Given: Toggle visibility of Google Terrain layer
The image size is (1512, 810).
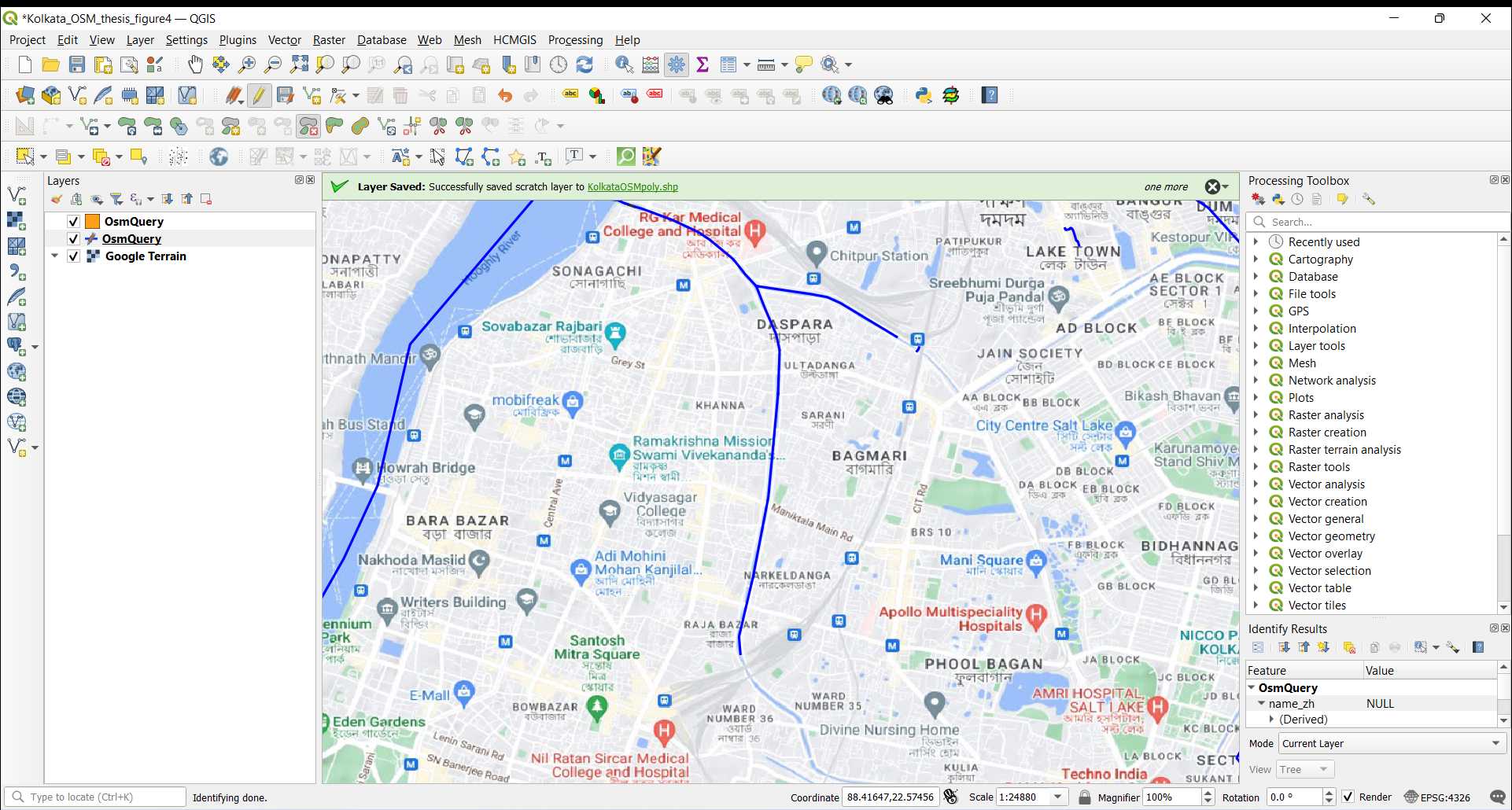Looking at the screenshot, I should (x=73, y=256).
